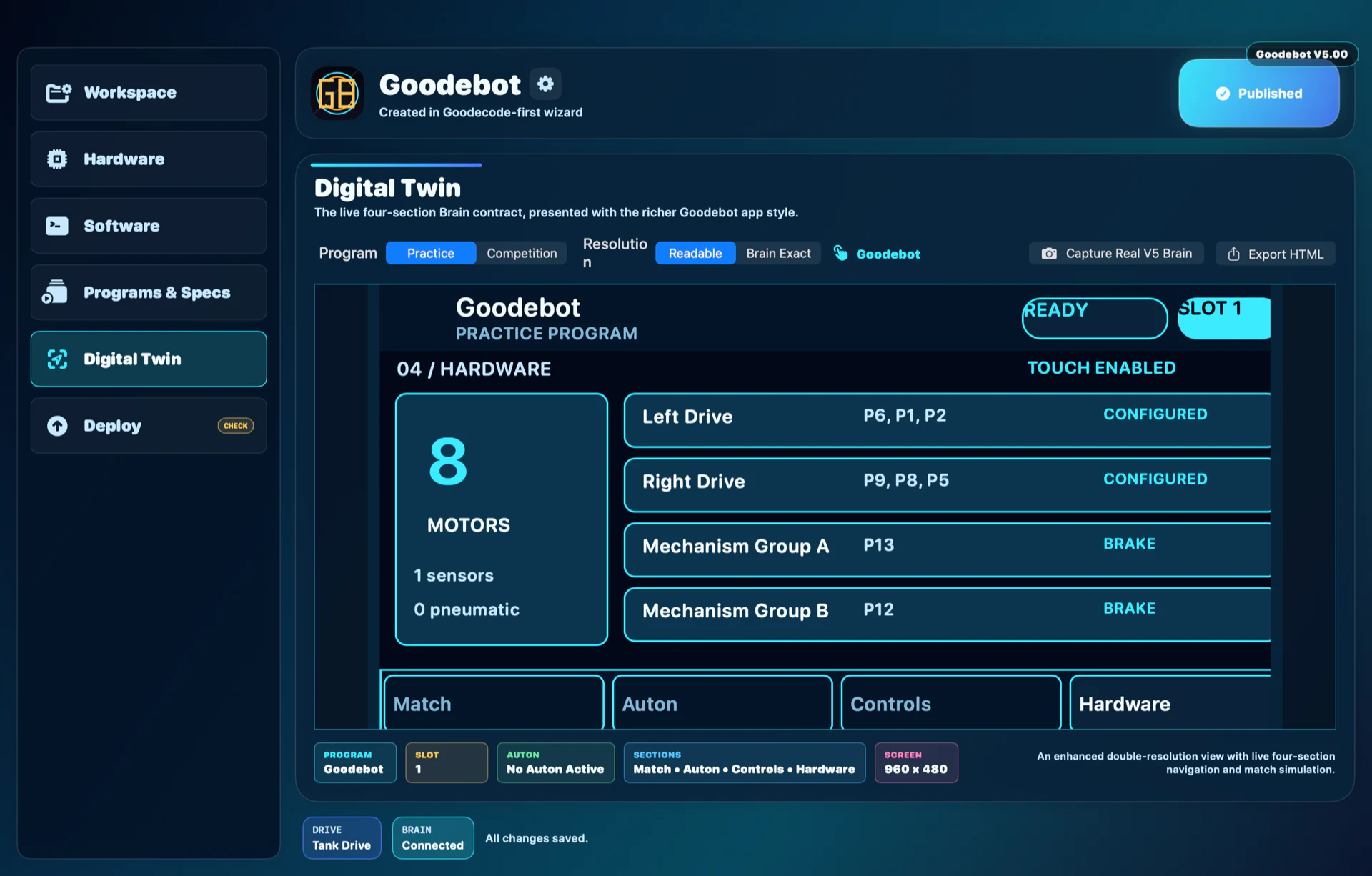Select Competition program mode

pyautogui.click(x=522, y=253)
